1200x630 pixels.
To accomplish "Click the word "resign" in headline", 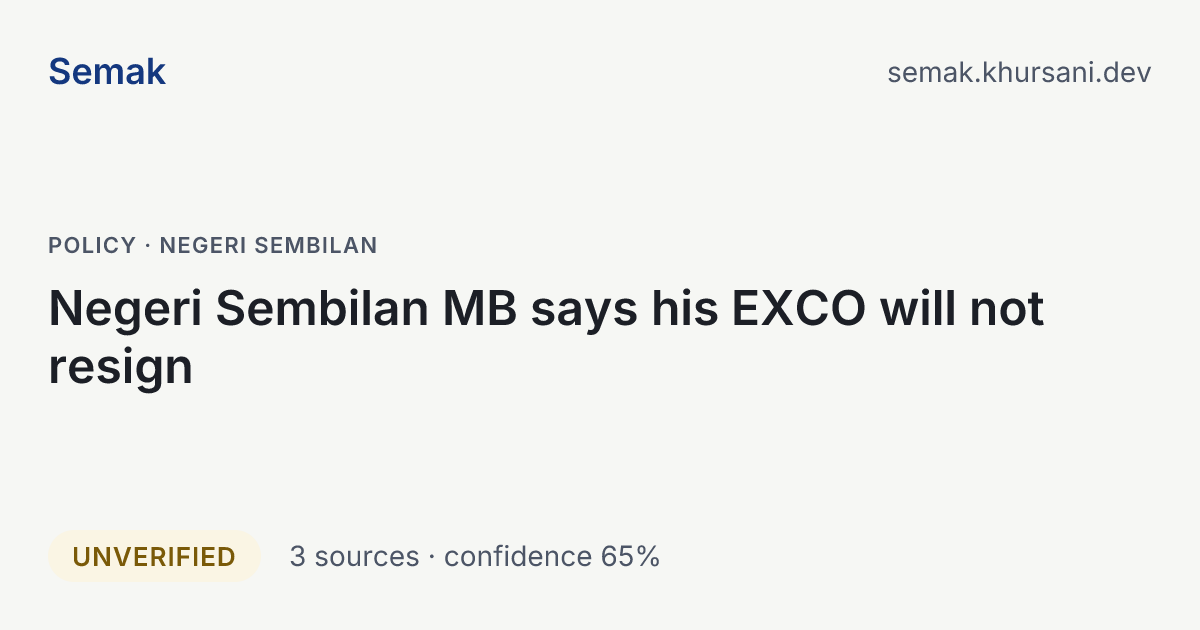I will click(x=120, y=368).
